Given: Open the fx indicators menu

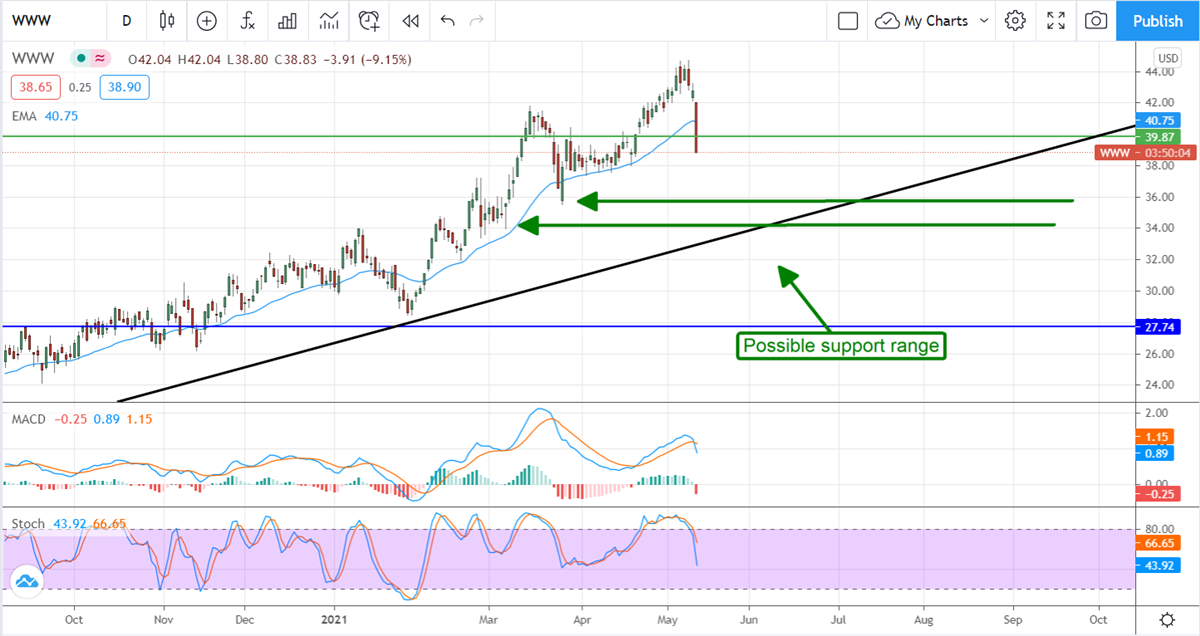Looking at the screenshot, I should (x=247, y=20).
